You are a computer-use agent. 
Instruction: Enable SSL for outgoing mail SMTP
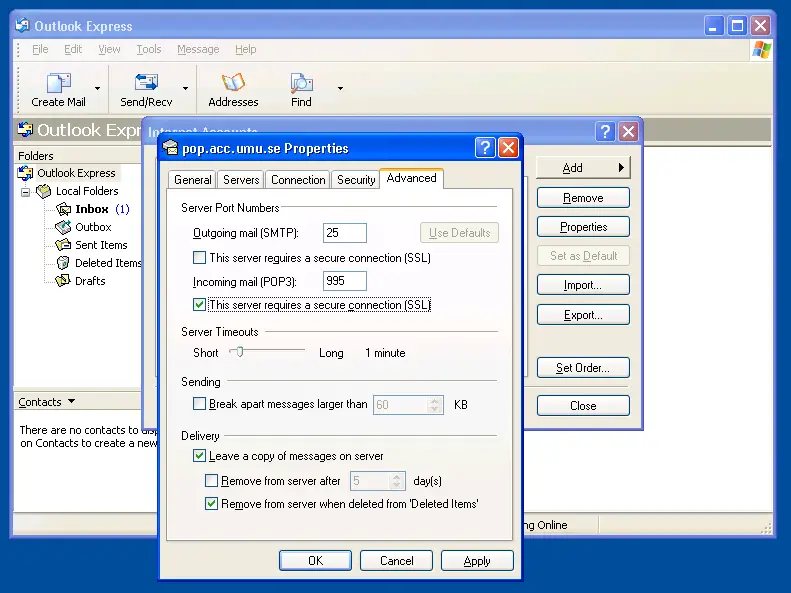[x=199, y=258]
